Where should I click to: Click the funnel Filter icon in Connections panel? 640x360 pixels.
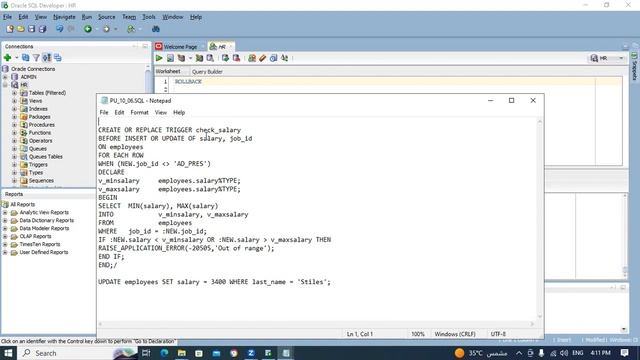tap(36, 58)
